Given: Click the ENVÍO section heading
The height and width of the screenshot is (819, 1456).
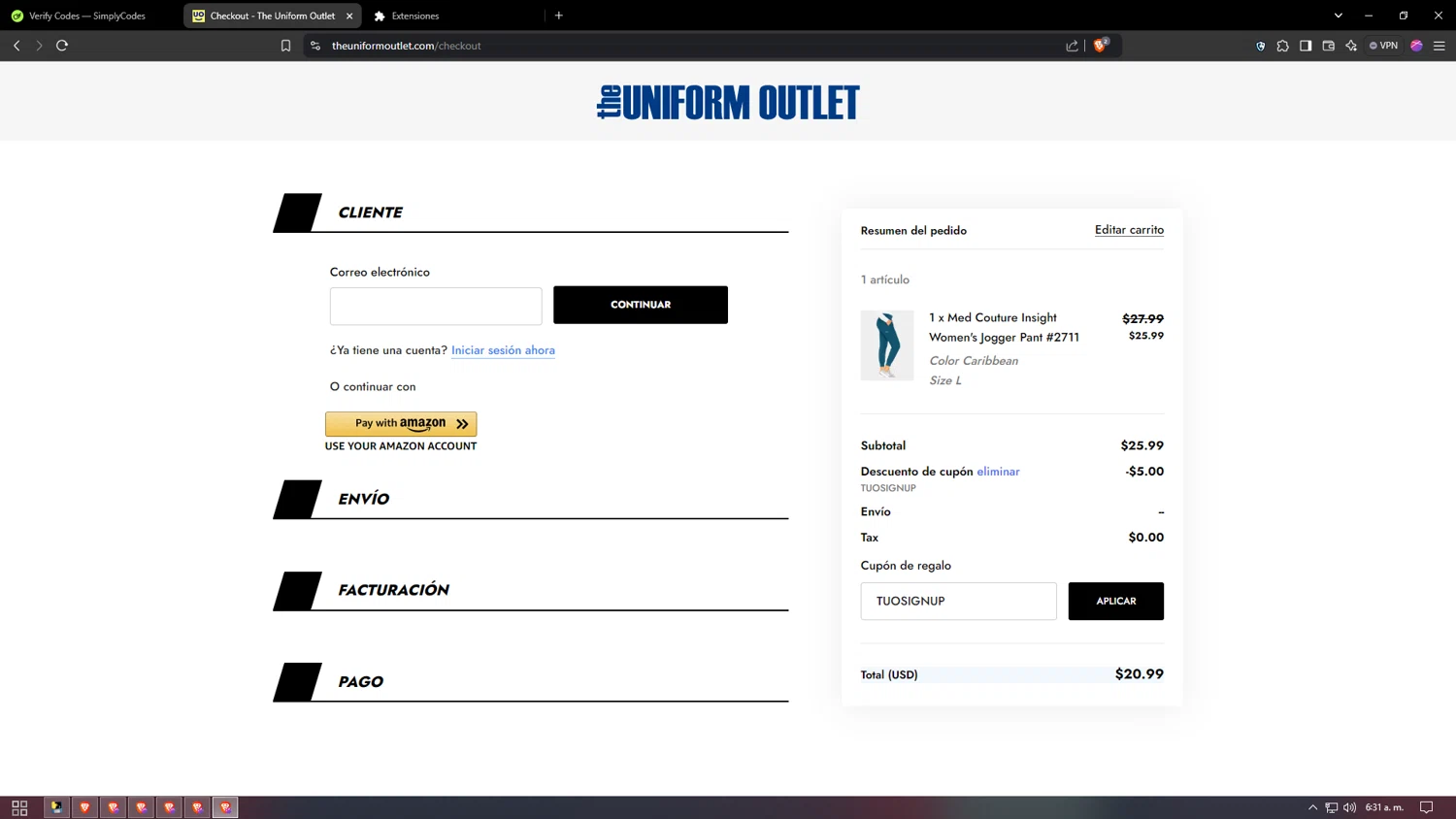Looking at the screenshot, I should (x=363, y=499).
